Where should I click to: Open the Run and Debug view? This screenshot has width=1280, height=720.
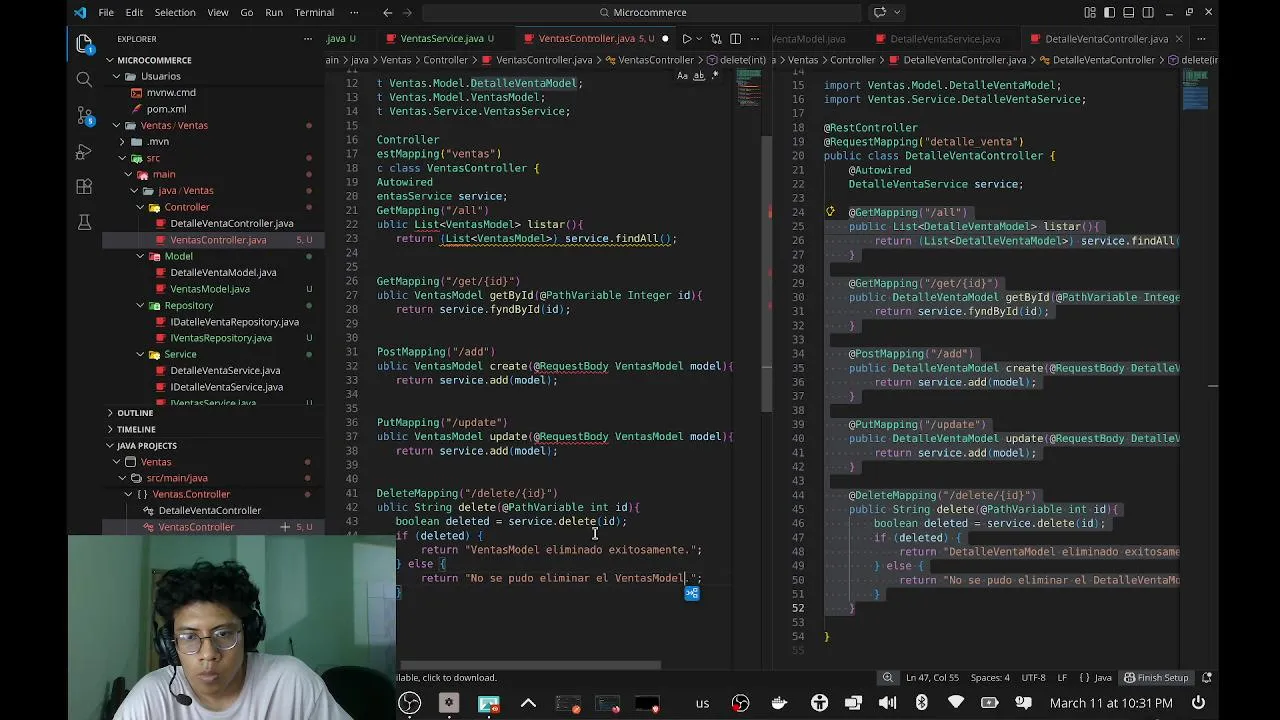click(84, 151)
